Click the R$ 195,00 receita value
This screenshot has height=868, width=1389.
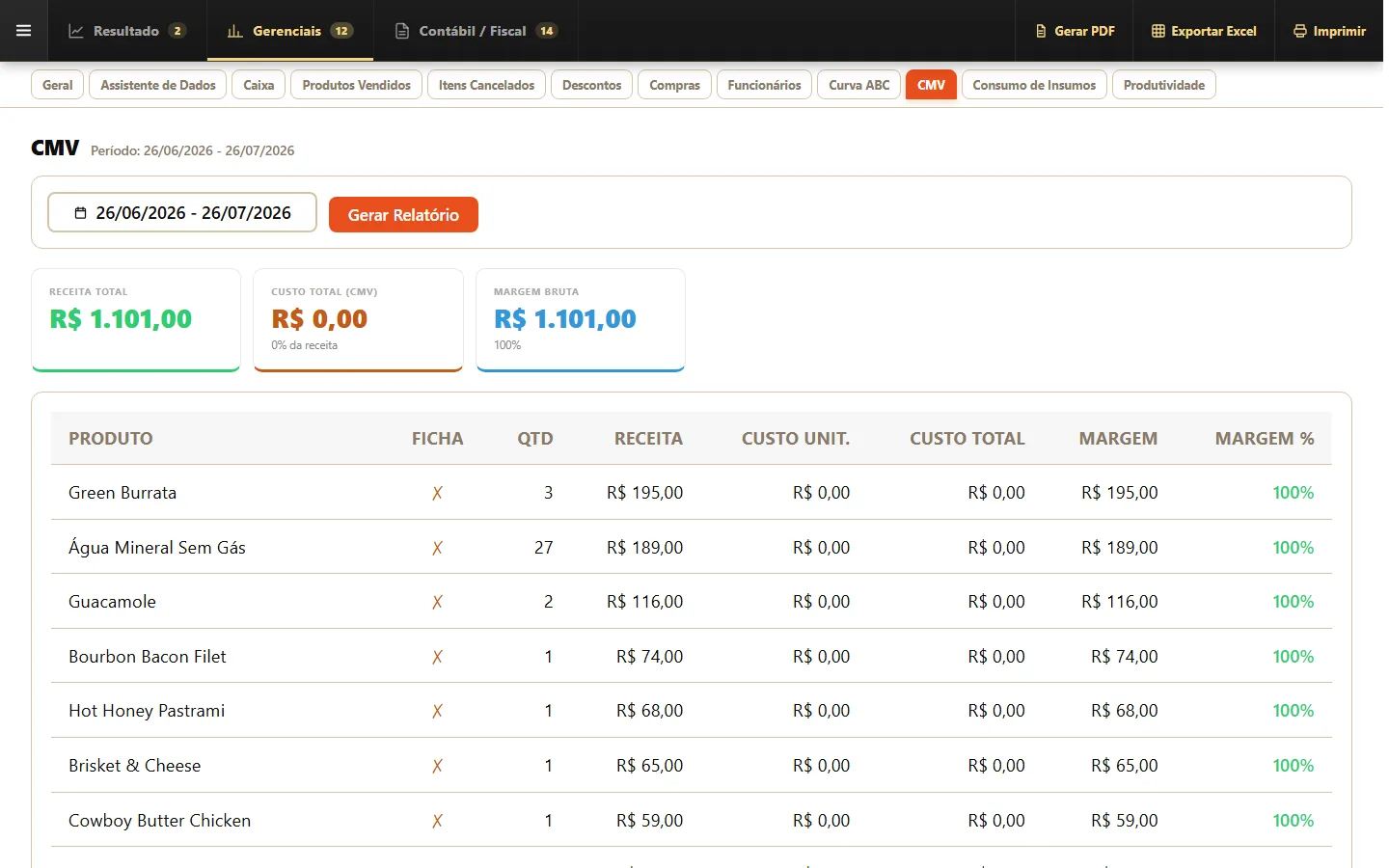(644, 493)
